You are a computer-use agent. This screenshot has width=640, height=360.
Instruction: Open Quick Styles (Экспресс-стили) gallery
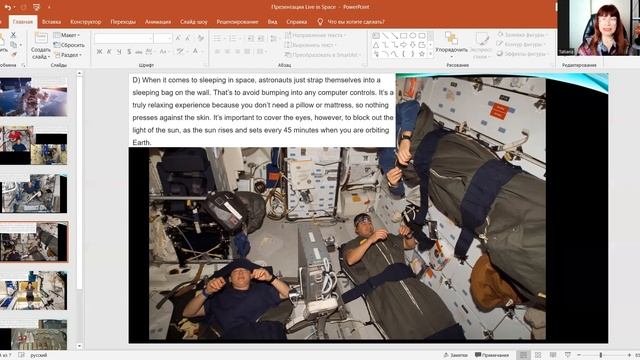click(482, 45)
